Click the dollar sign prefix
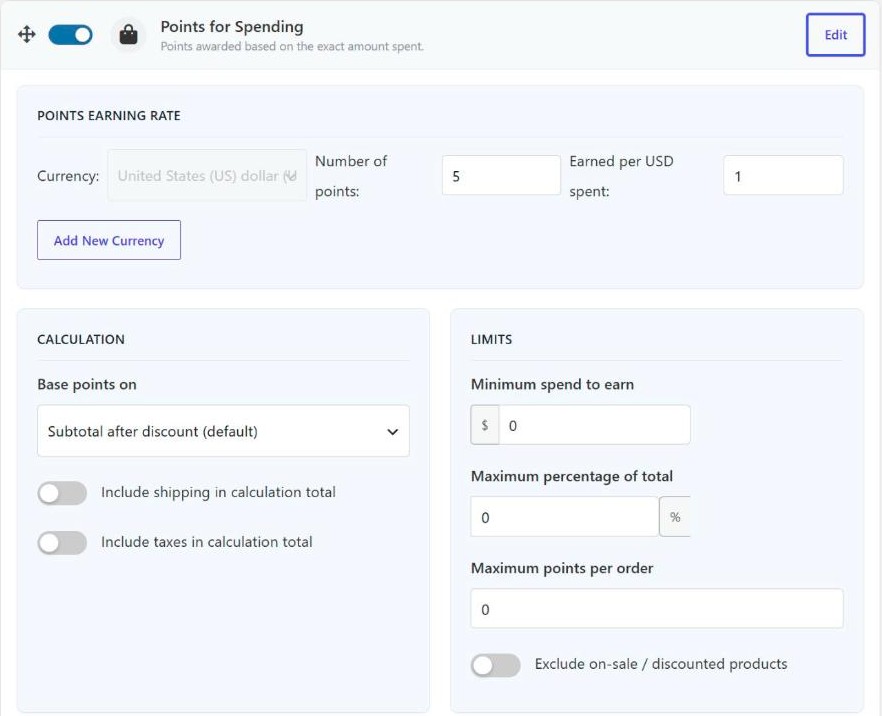The height and width of the screenshot is (716, 882). 485,425
